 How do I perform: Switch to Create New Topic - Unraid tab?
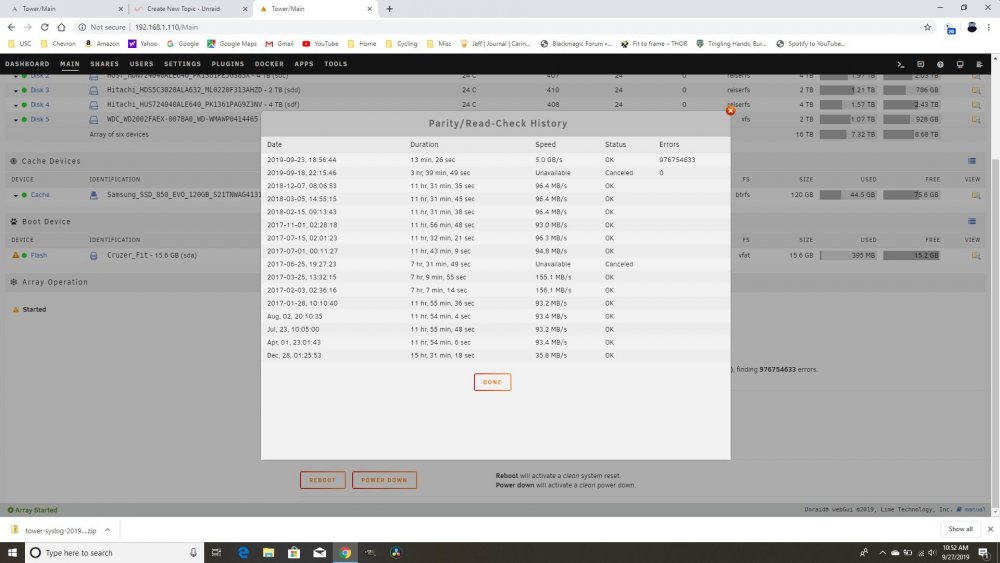pos(191,9)
